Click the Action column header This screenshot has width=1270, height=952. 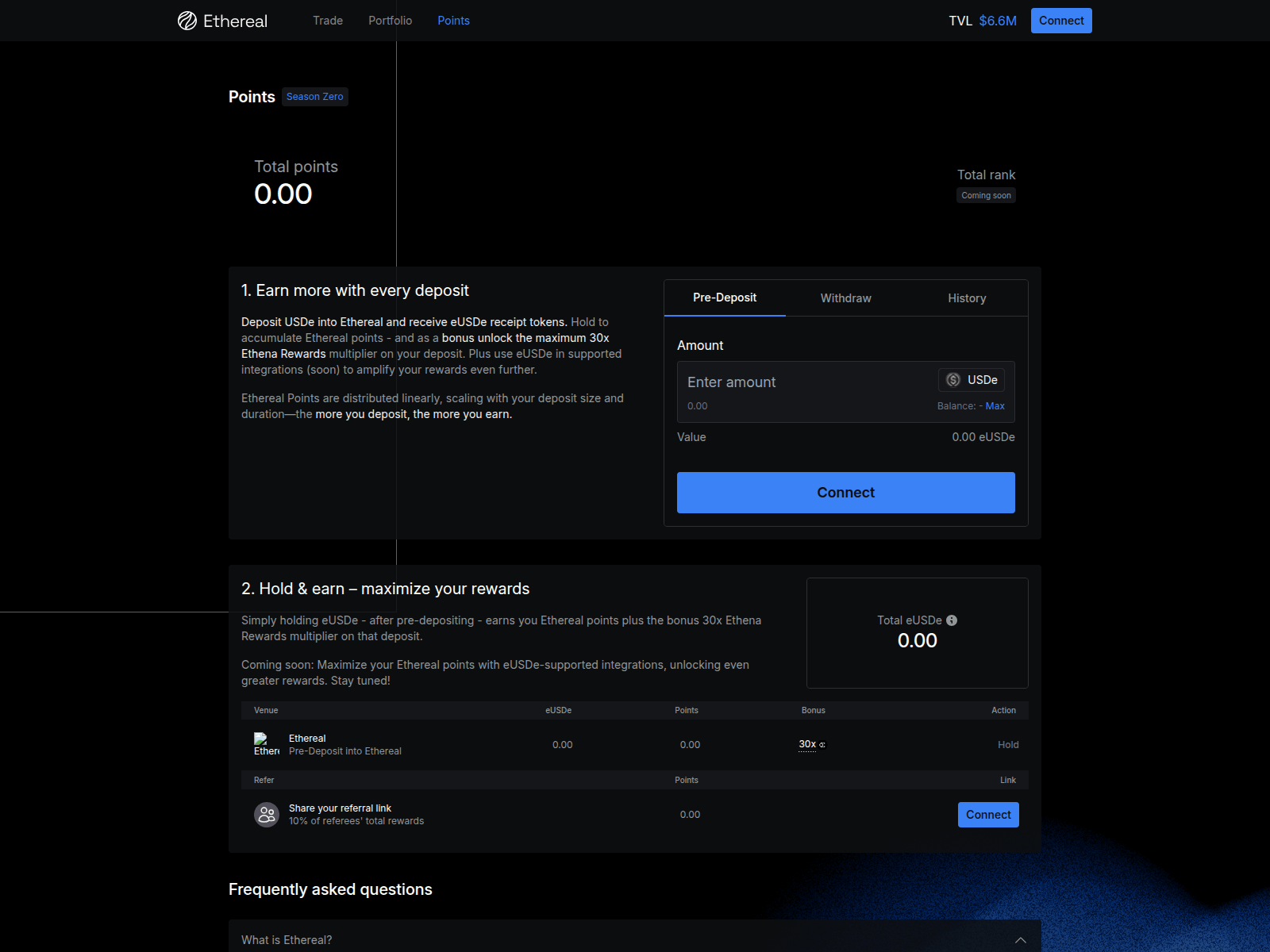(1003, 710)
